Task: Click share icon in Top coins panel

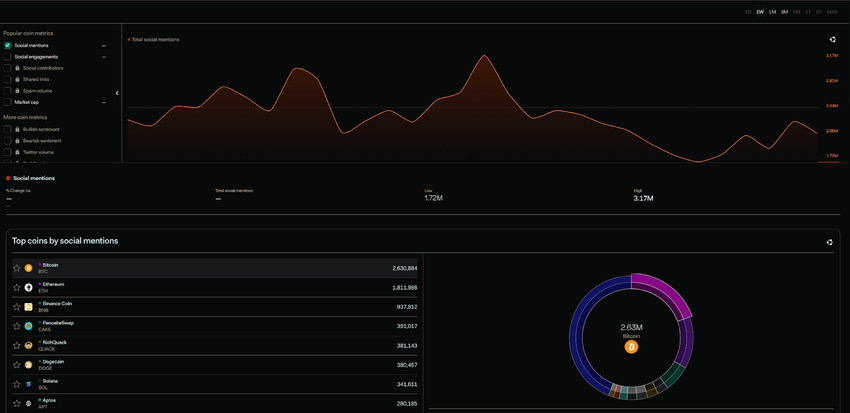Action: [829, 242]
